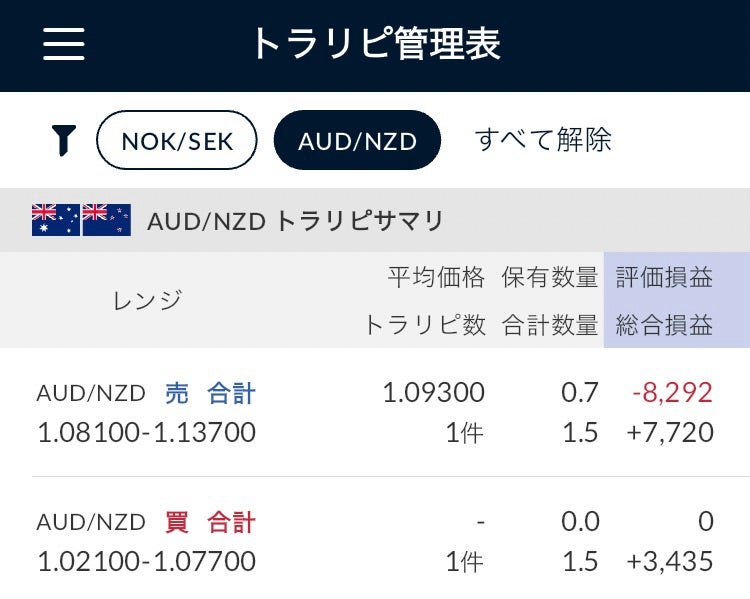Toggle the NOK/SEK filter chip
Image resolution: width=750 pixels, height=599 pixels.
pyautogui.click(x=177, y=140)
